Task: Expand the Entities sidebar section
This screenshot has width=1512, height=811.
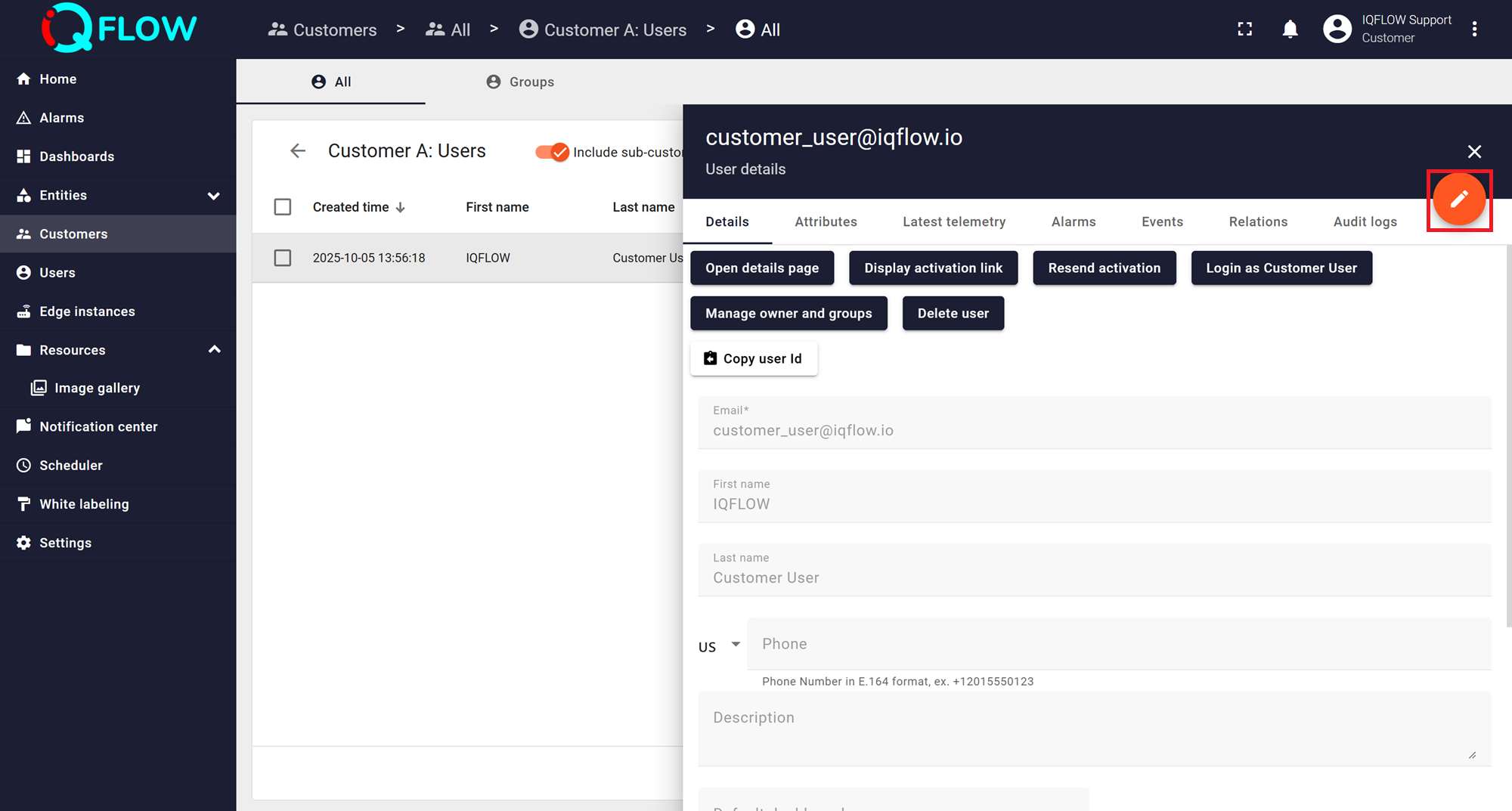Action: tap(213, 196)
